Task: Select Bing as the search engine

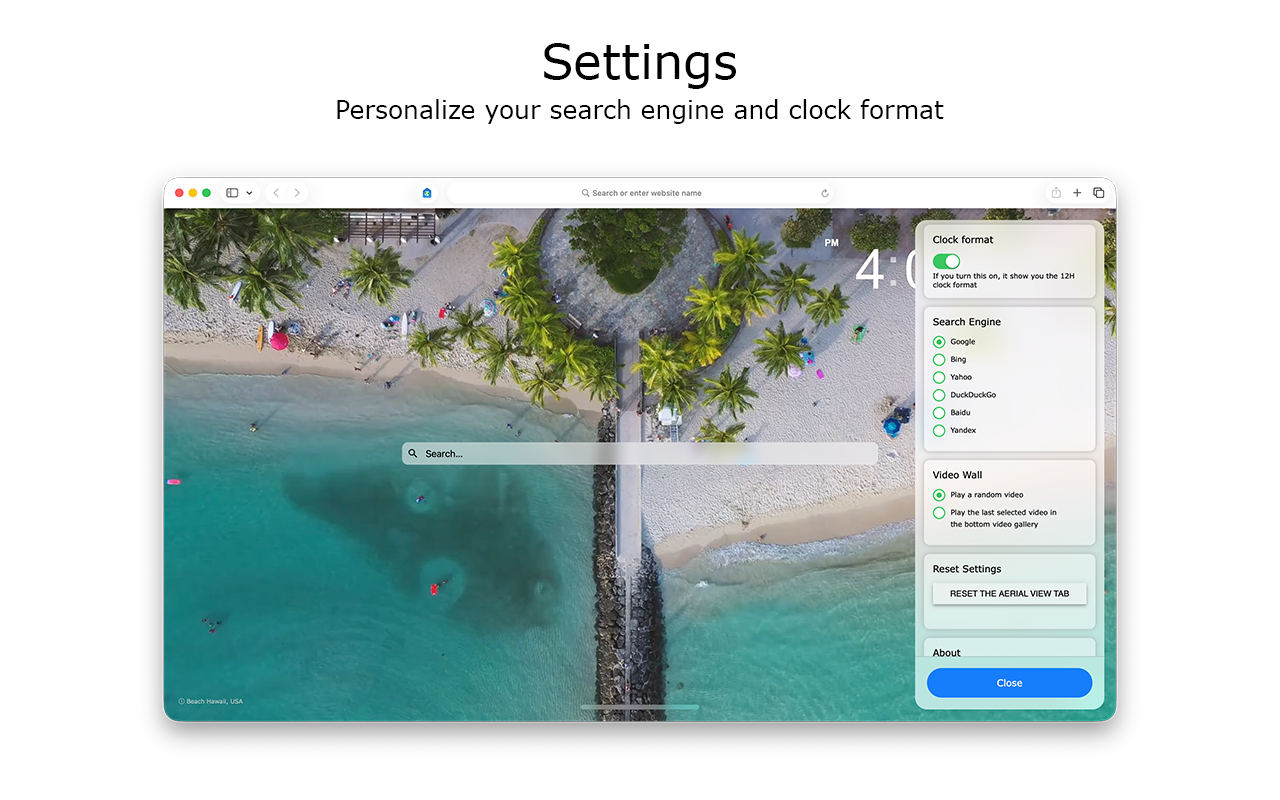Action: pos(939,359)
